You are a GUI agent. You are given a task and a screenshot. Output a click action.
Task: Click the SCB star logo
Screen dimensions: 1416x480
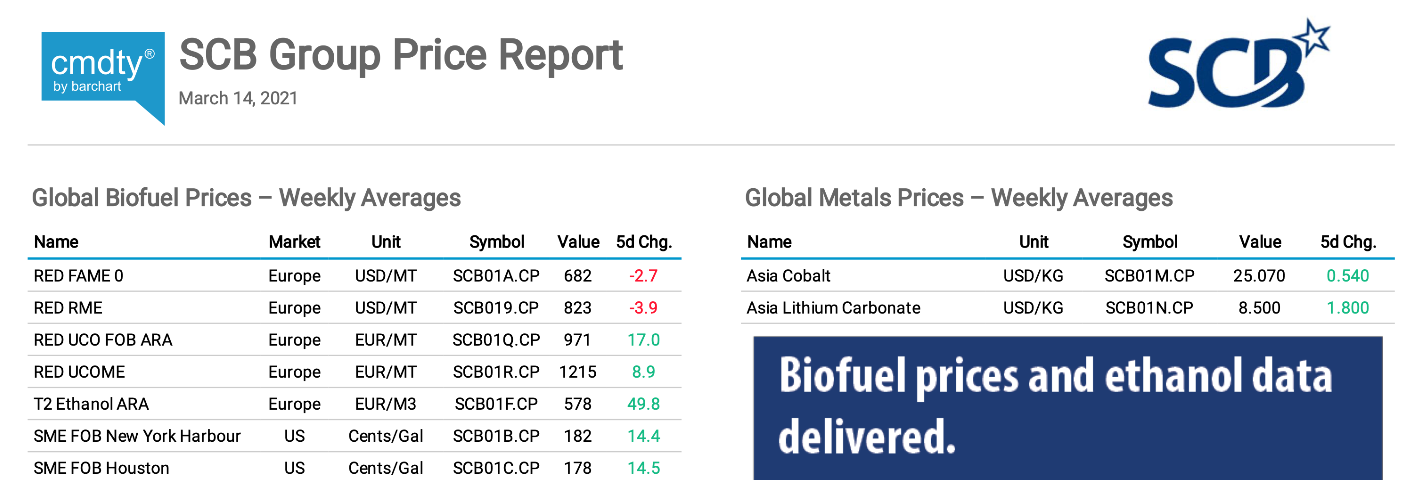[1238, 66]
